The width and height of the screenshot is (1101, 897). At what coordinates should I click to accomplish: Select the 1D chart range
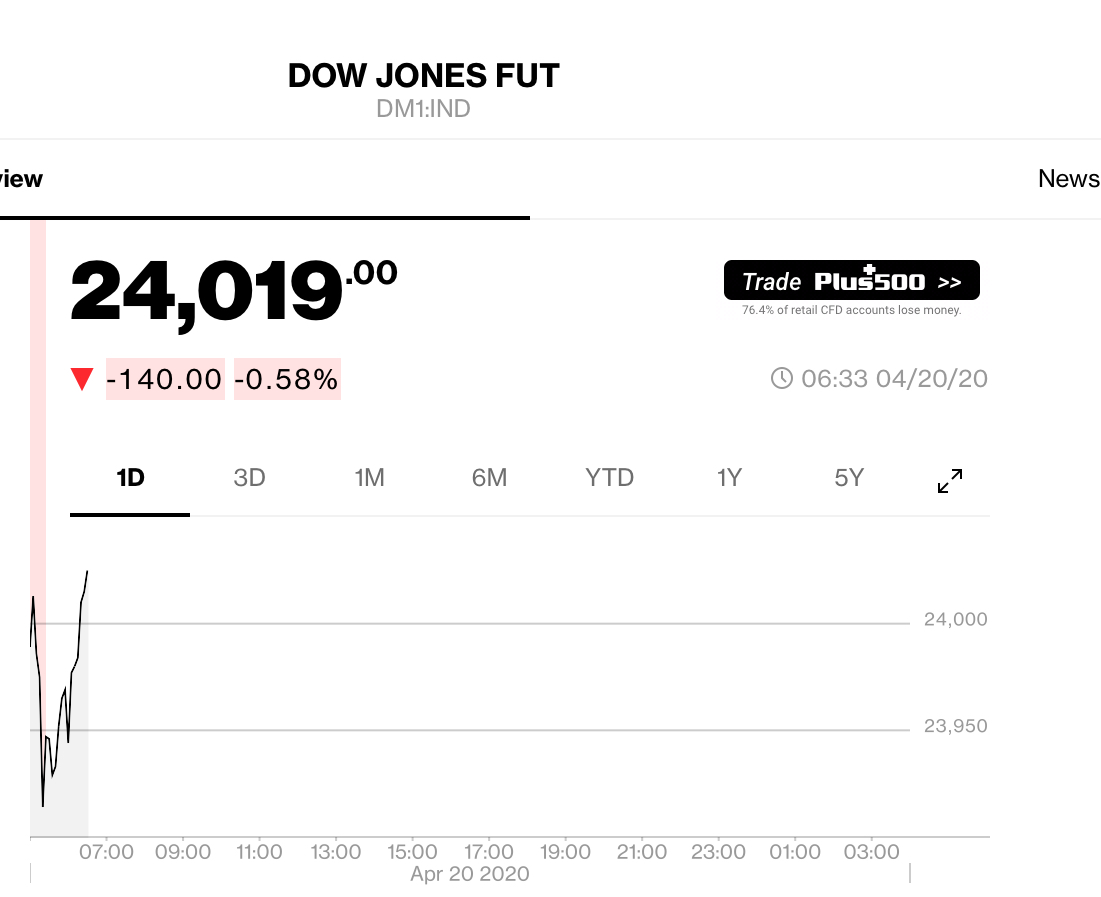pyautogui.click(x=130, y=478)
